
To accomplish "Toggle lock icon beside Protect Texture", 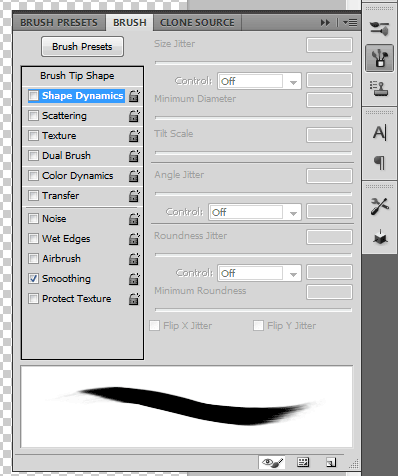I will coord(134,299).
